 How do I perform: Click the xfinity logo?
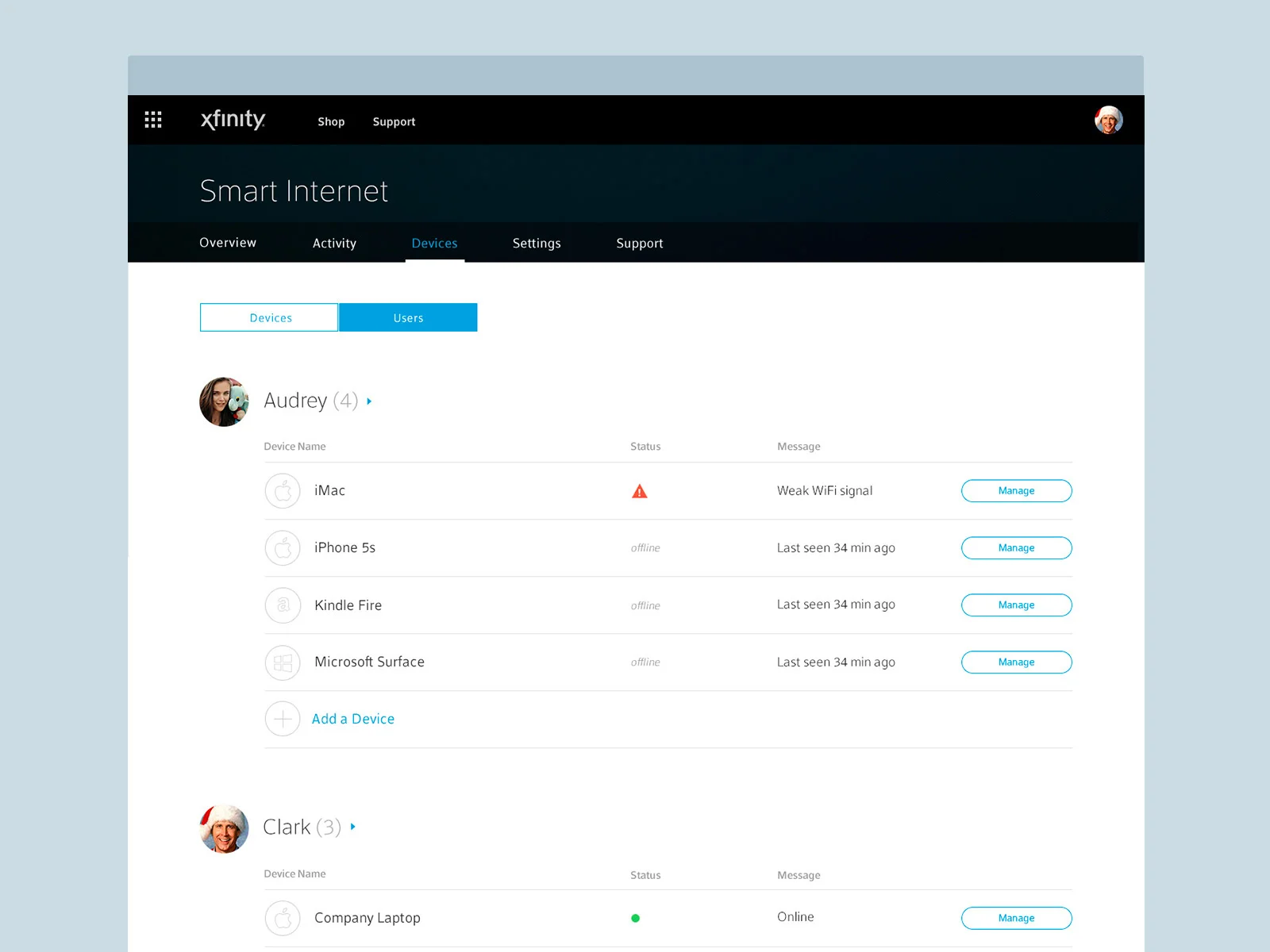(233, 120)
